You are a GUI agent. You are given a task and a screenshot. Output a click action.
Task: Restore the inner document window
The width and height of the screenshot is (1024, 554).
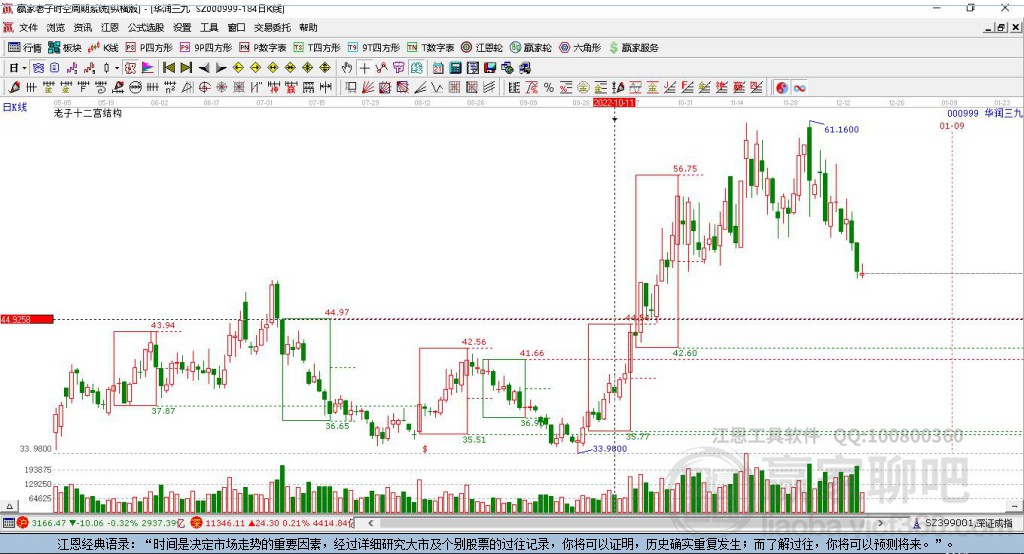[x=1001, y=27]
